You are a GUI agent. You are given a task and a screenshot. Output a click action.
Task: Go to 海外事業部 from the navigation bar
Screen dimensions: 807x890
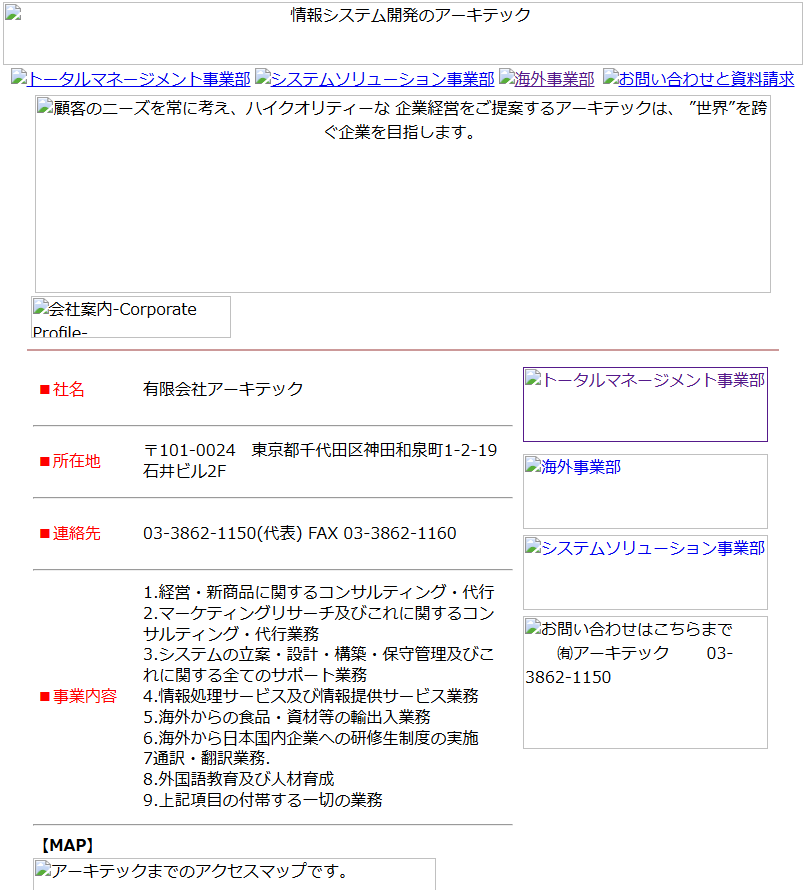click(547, 79)
